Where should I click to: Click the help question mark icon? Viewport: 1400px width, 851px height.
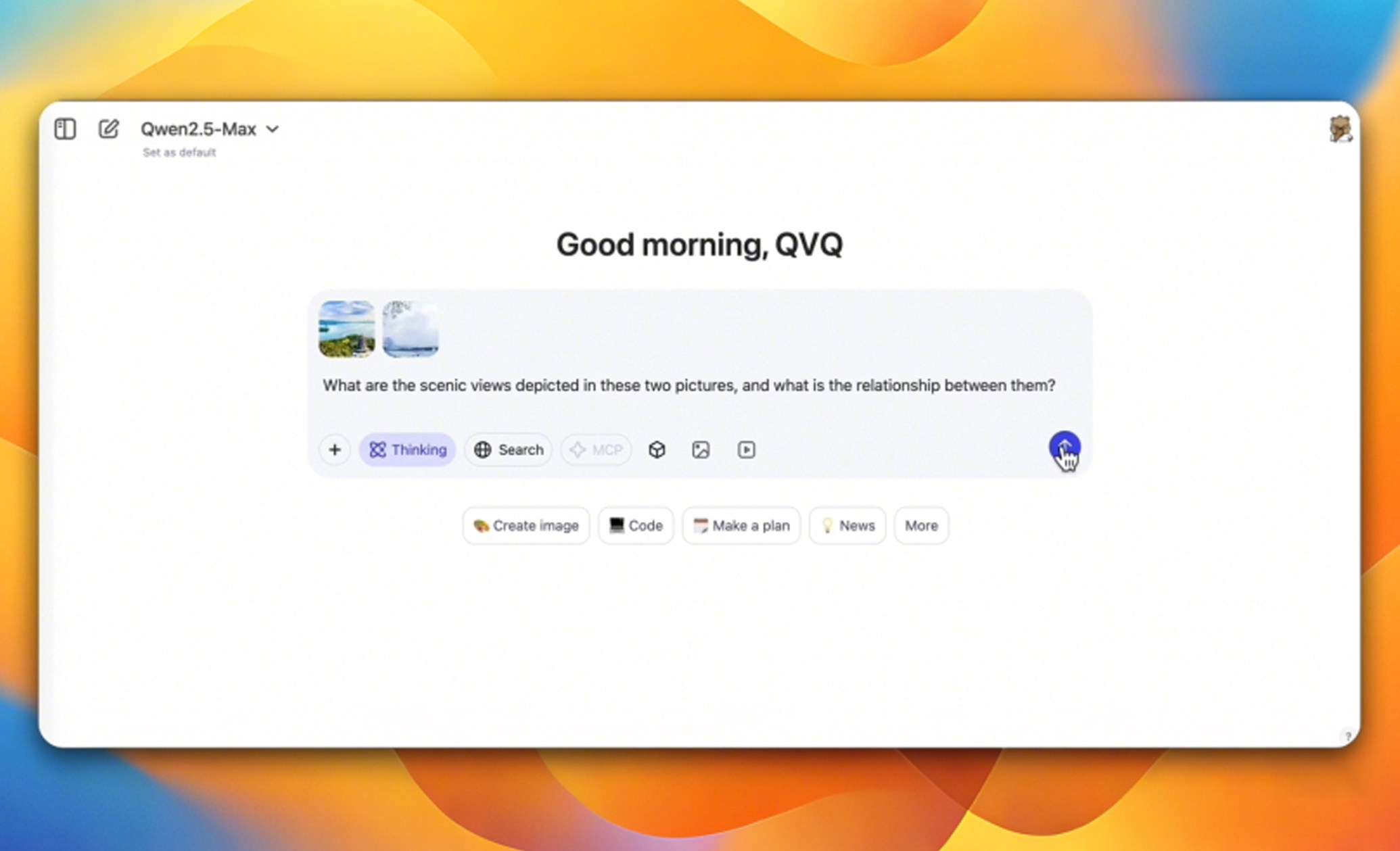pyautogui.click(x=1347, y=736)
